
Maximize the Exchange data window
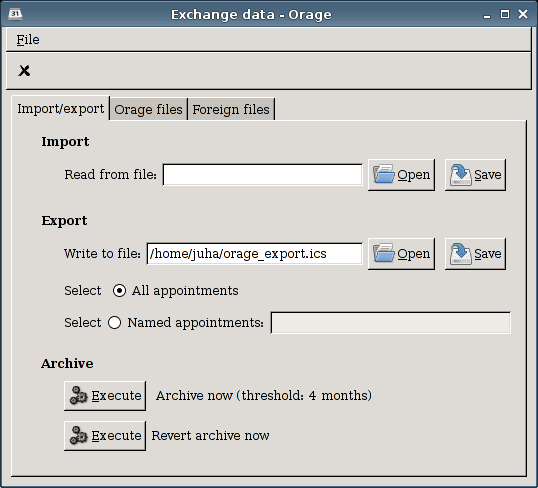pos(505,14)
